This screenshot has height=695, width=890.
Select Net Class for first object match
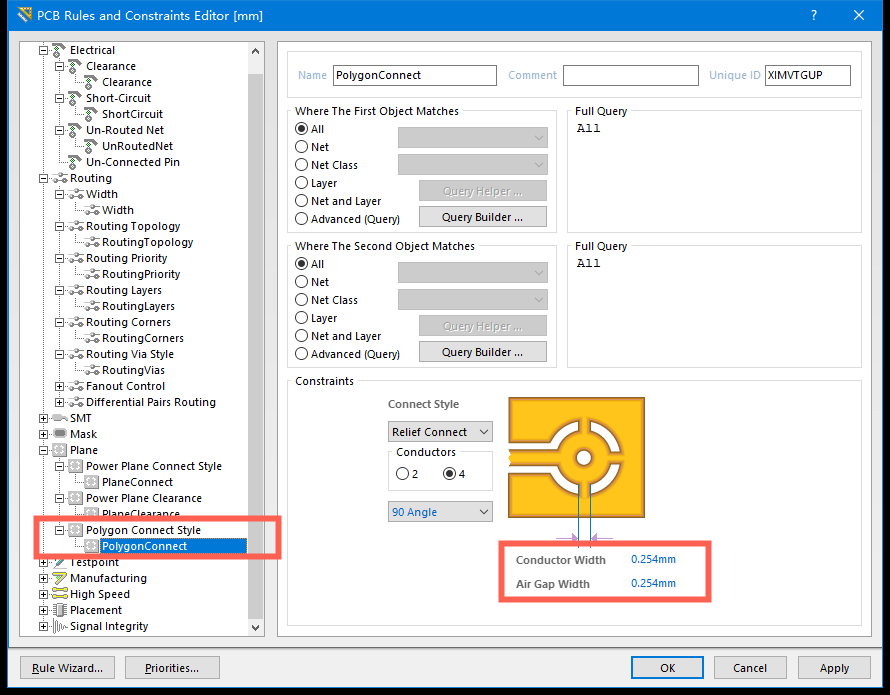tap(302, 165)
